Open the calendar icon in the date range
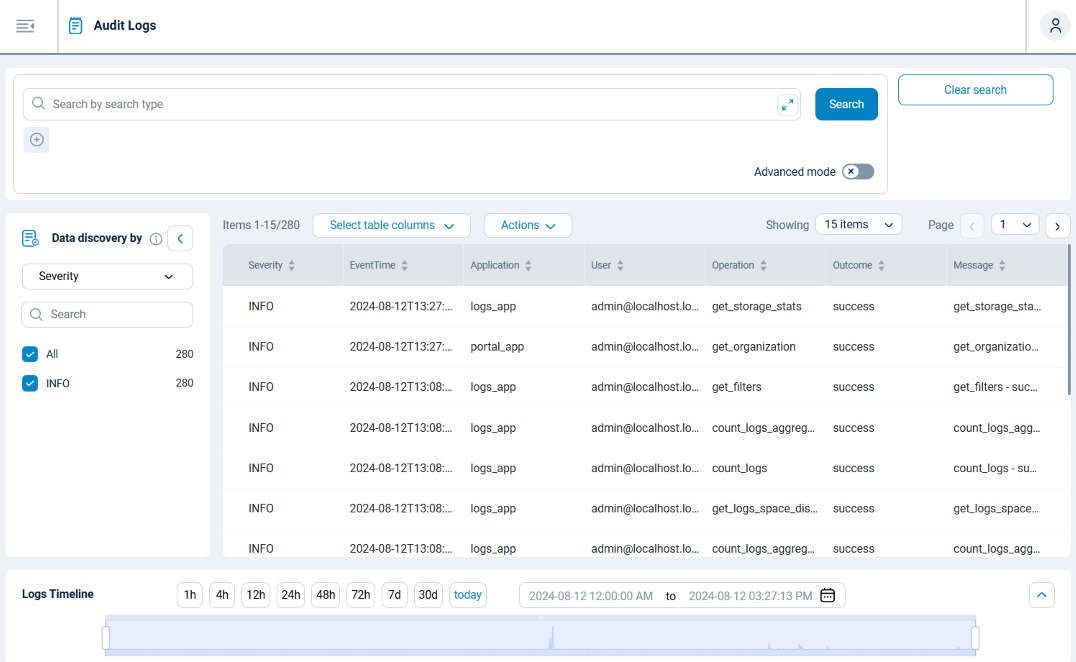The height and width of the screenshot is (662, 1076). 827,594
